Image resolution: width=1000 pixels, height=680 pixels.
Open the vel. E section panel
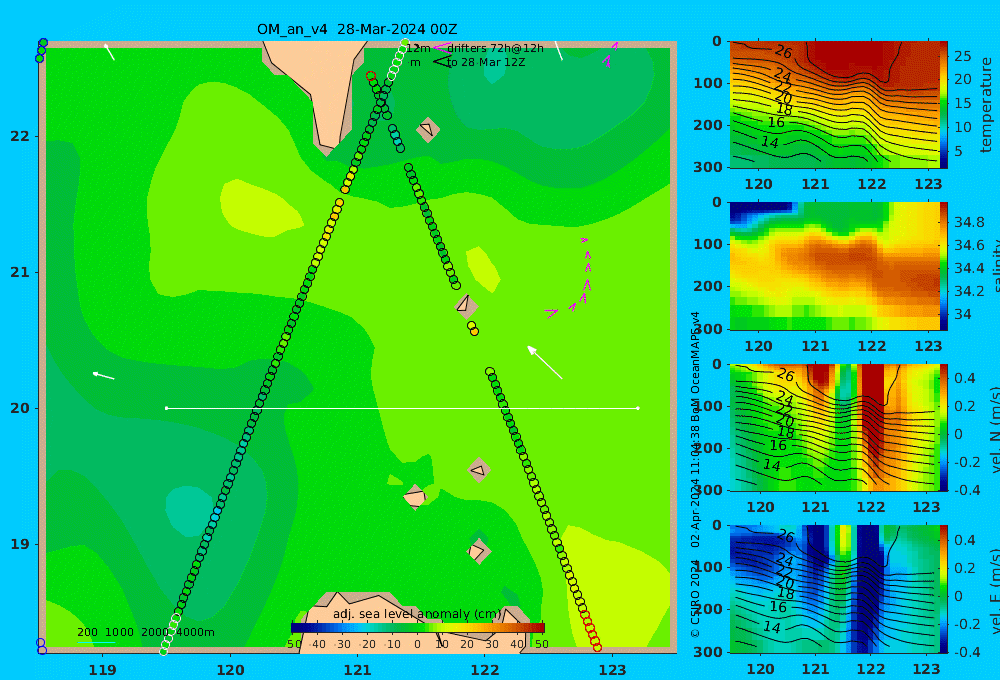pyautogui.click(x=834, y=589)
